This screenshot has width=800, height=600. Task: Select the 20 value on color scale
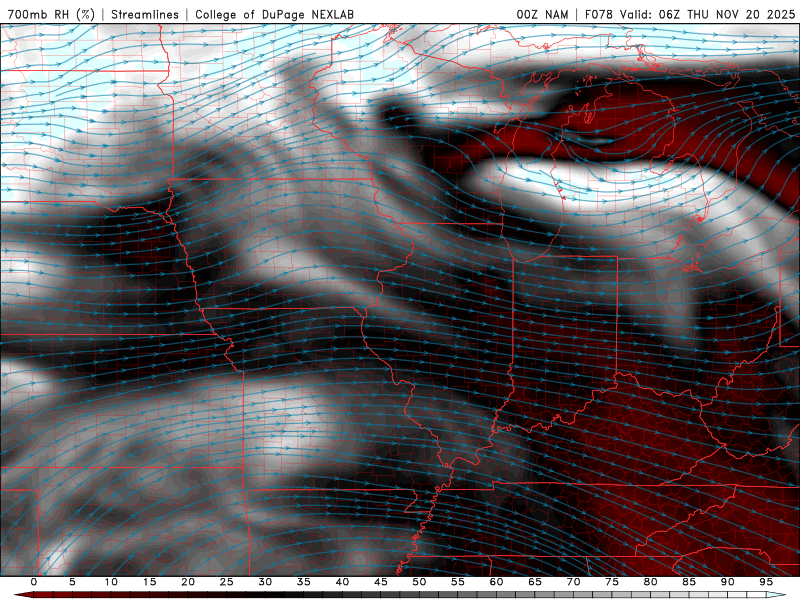tap(188, 582)
